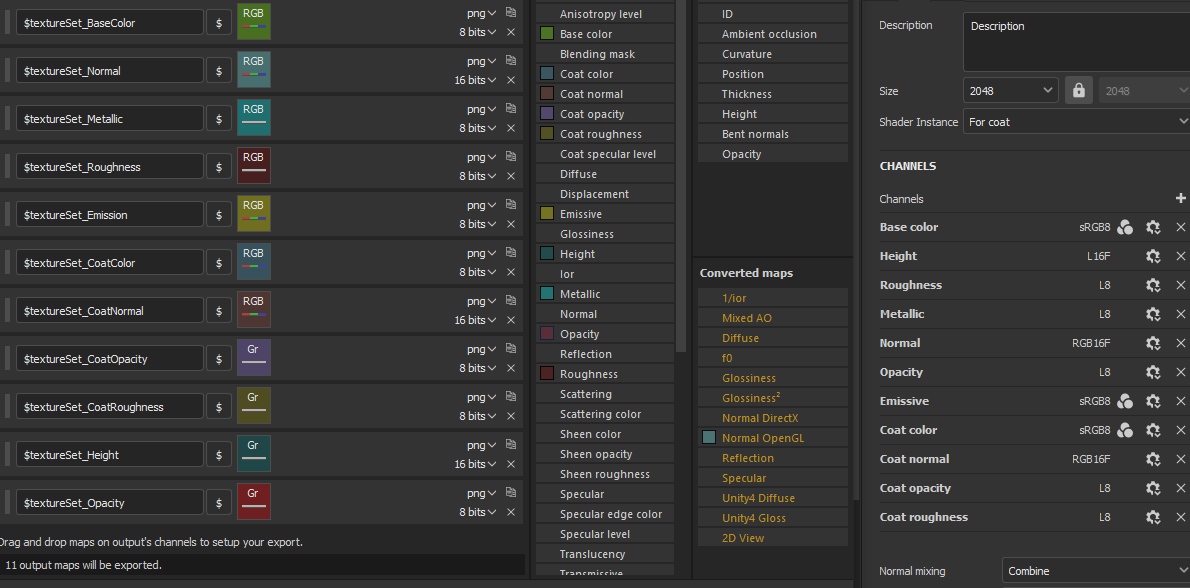Open the bit depth dropdown for $textureSet_Height

tap(475, 464)
